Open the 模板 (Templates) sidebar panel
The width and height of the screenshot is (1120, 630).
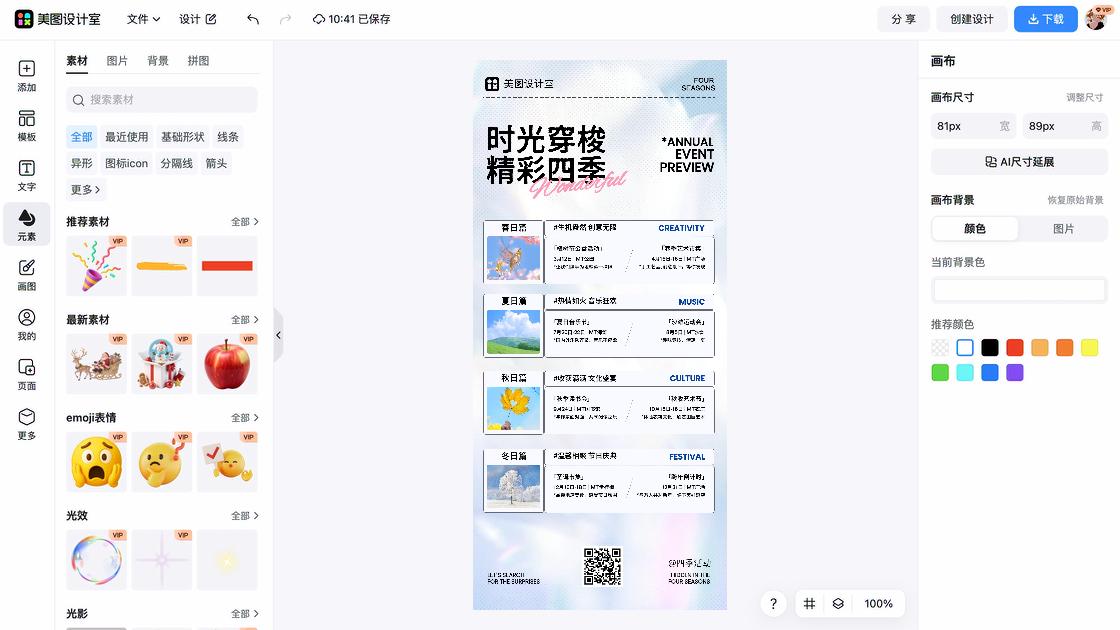(26, 126)
